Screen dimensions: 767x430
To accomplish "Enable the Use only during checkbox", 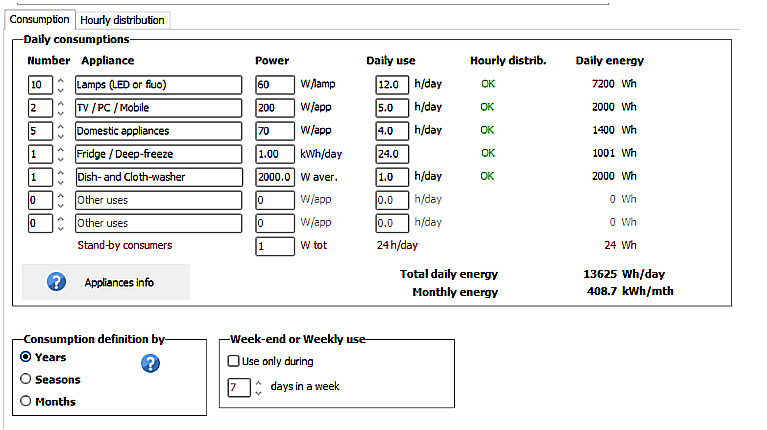I will pos(233,361).
